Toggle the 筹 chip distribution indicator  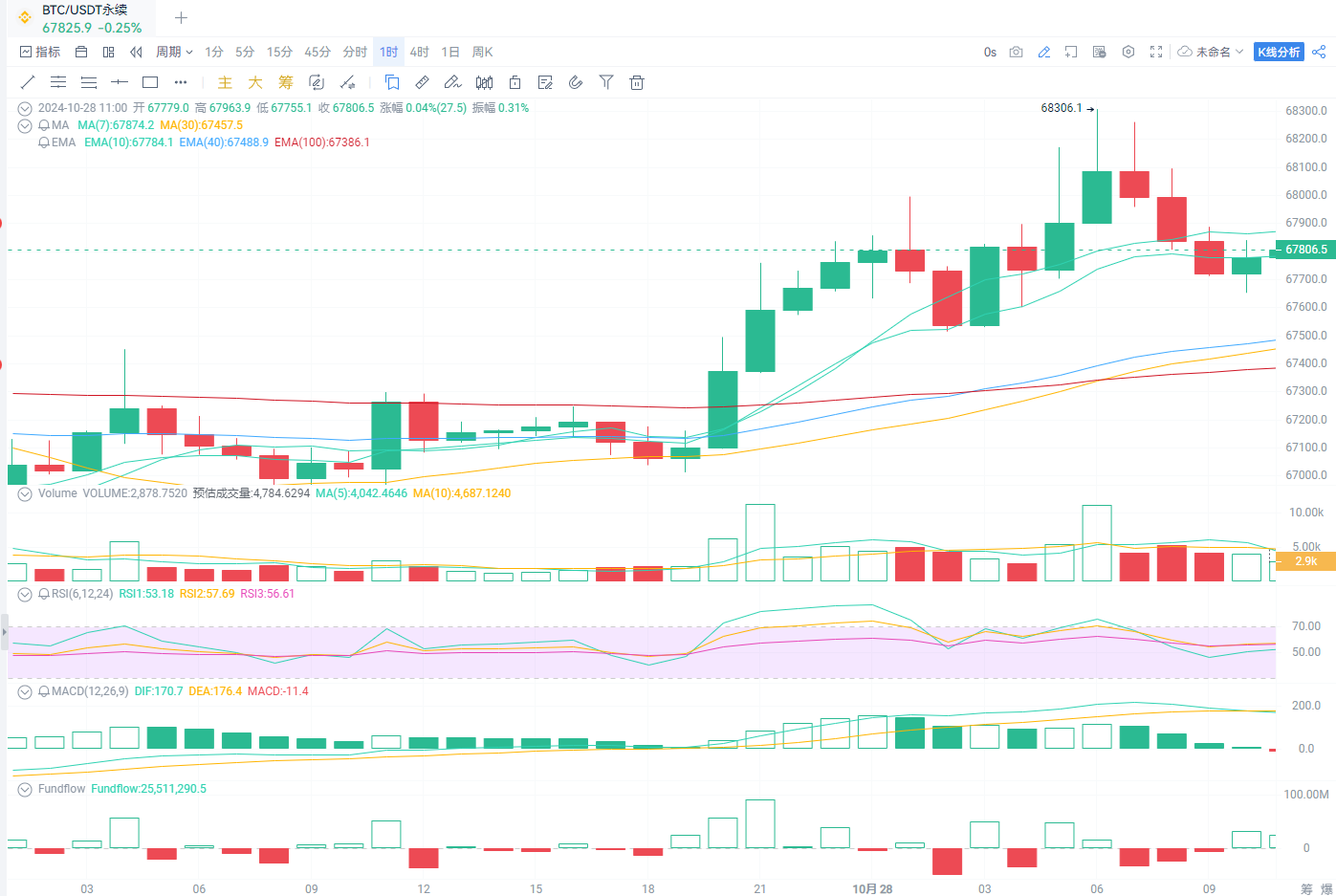click(x=286, y=82)
